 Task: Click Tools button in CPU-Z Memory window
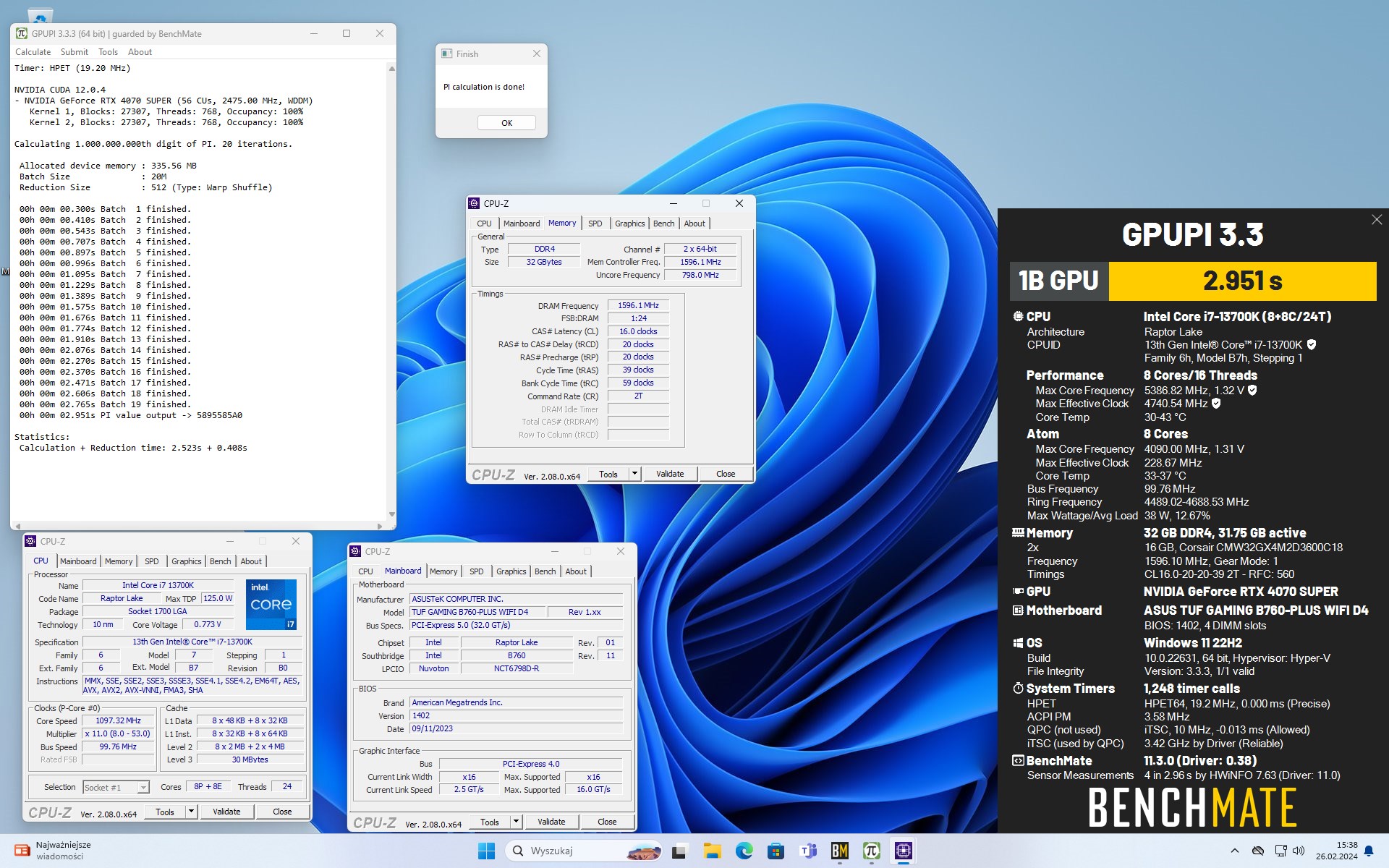[x=608, y=474]
